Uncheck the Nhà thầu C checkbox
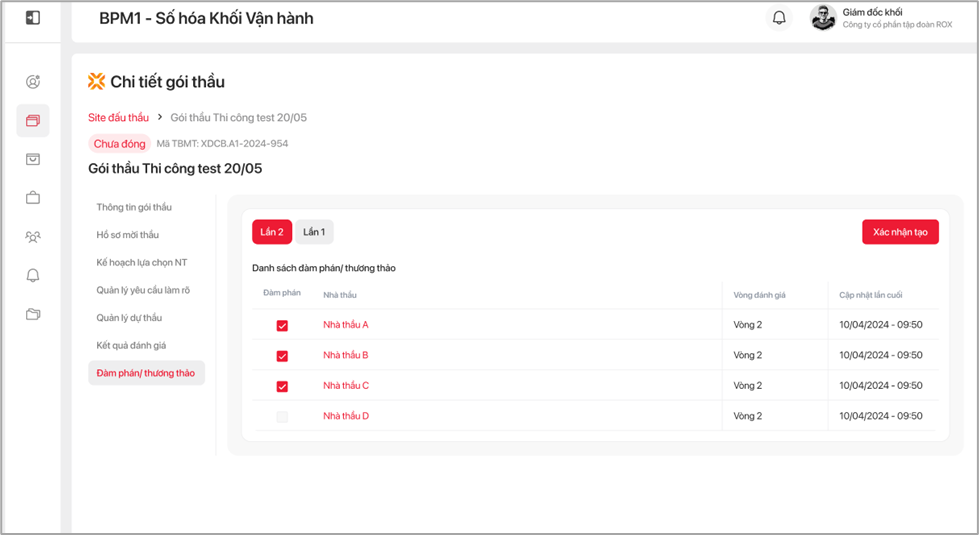The height and width of the screenshot is (535, 979). (x=282, y=386)
